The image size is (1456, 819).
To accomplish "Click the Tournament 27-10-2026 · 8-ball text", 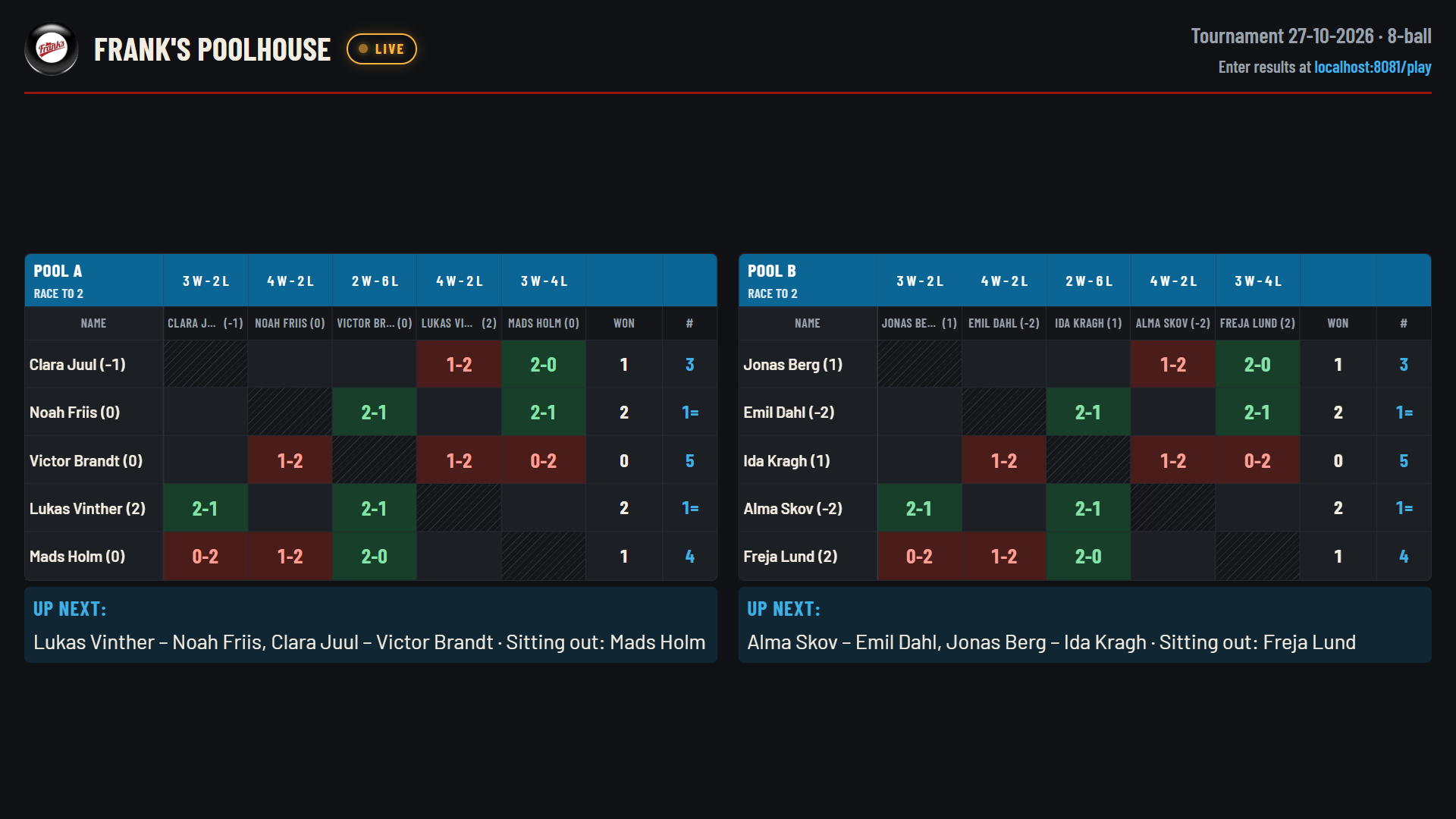I will click(x=1311, y=36).
